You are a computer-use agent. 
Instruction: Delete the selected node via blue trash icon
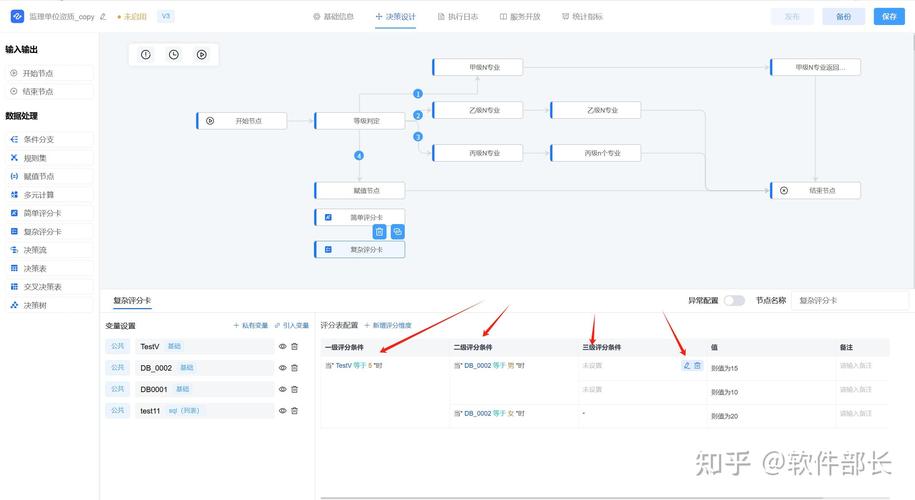click(379, 232)
